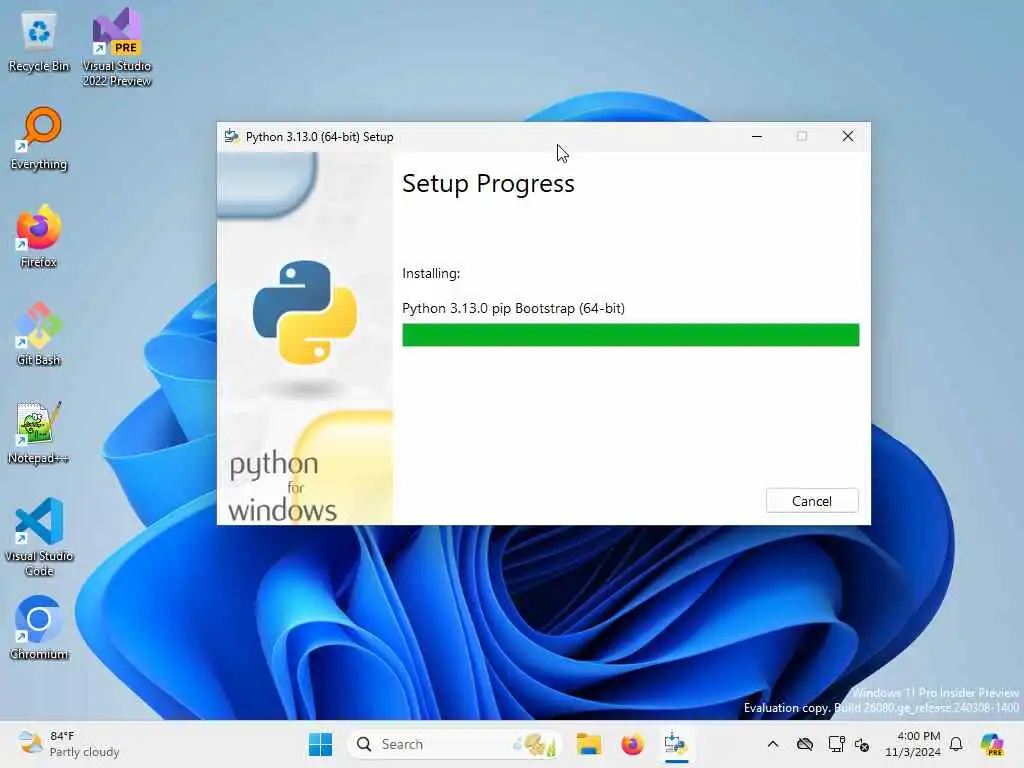Click the 'Python 3.13.0 pip Bootstrap (64-bit)' text
Image resolution: width=1024 pixels, height=768 pixels.
513,308
